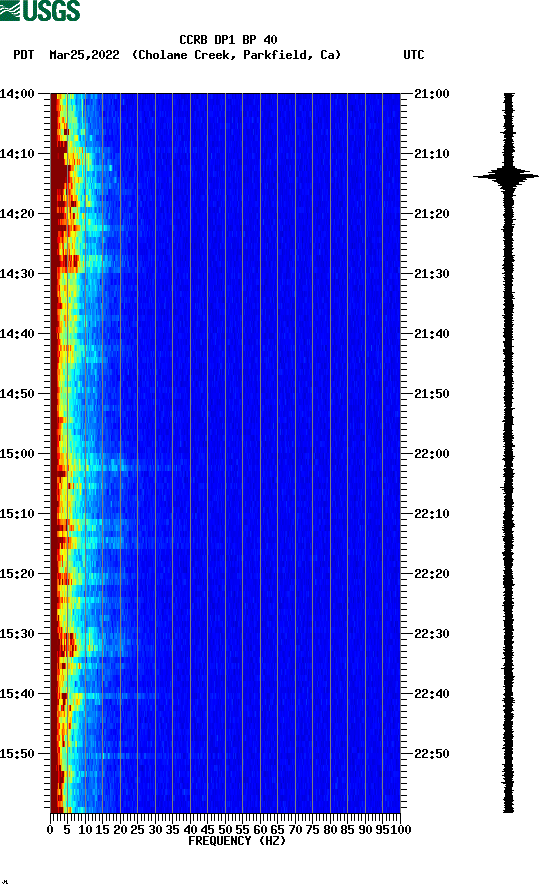Click the 22:10 UTC time label
The image size is (552, 893).
(432, 514)
